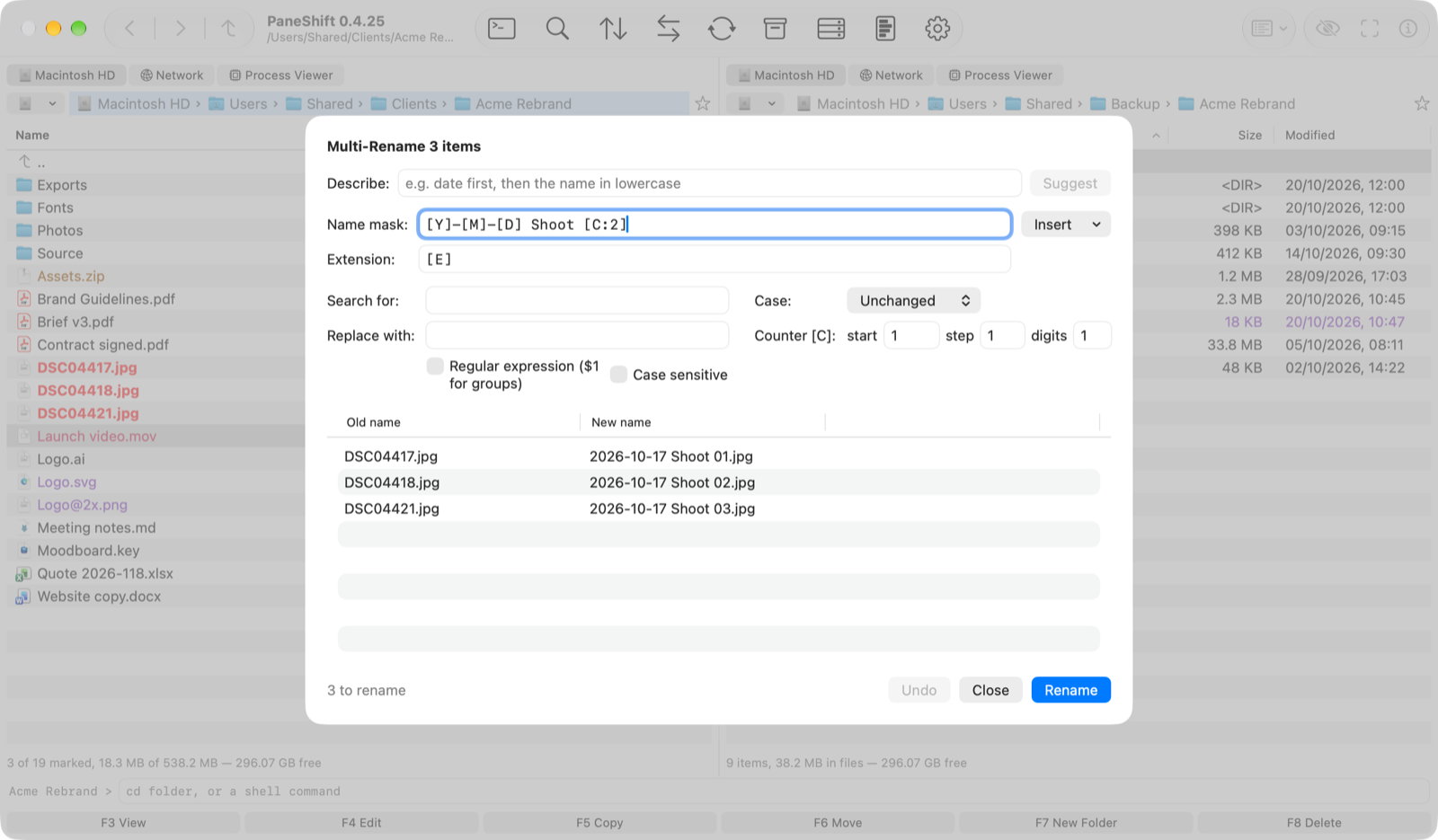Open right pane drive selector dropdown
This screenshot has width=1438, height=840.
pyautogui.click(x=757, y=104)
